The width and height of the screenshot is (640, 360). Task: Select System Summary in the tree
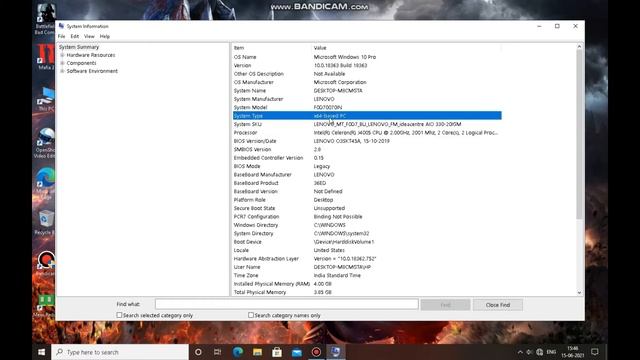(79, 47)
